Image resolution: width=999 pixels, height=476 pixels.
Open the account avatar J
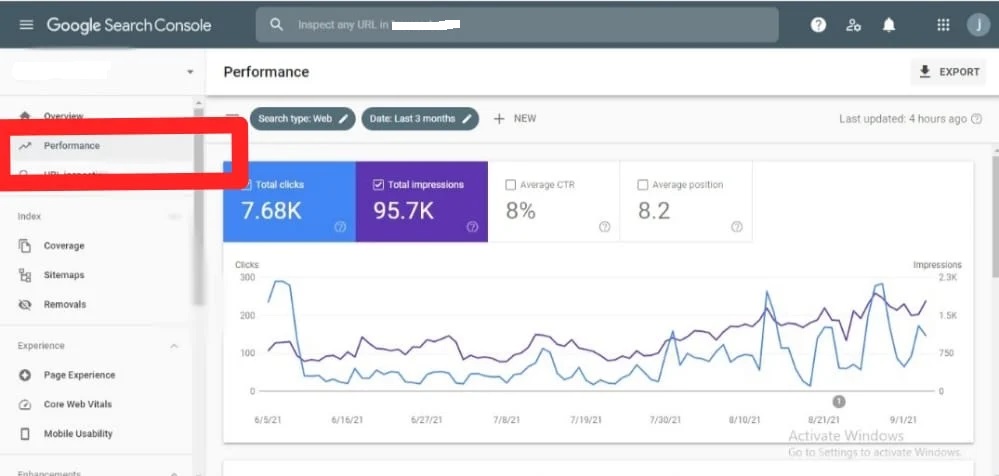[978, 25]
